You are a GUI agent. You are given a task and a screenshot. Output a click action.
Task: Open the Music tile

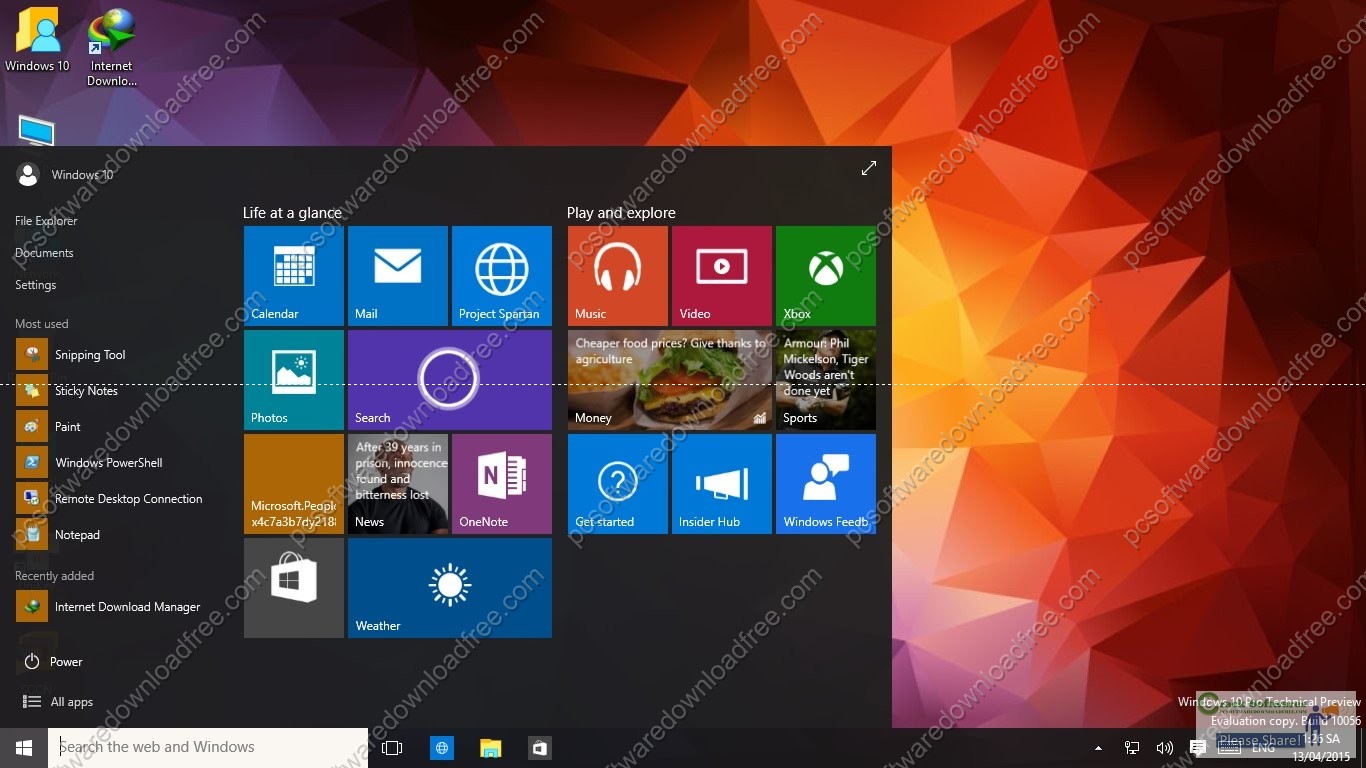[x=618, y=276]
